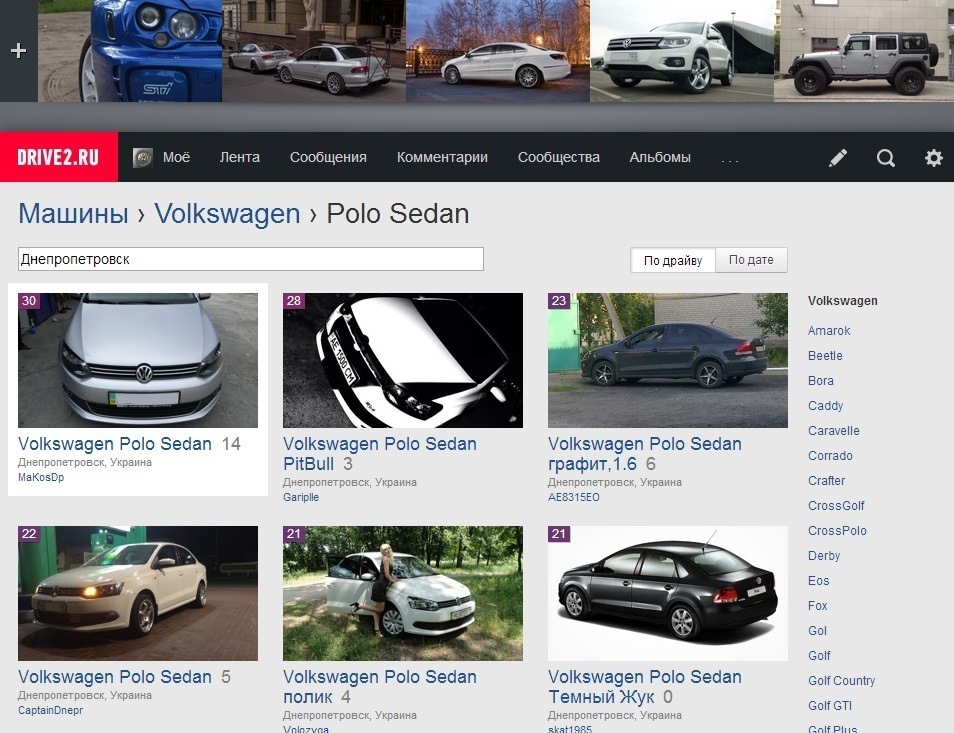The height and width of the screenshot is (733, 954).
Task: Open the settings gear icon
Action: (933, 158)
